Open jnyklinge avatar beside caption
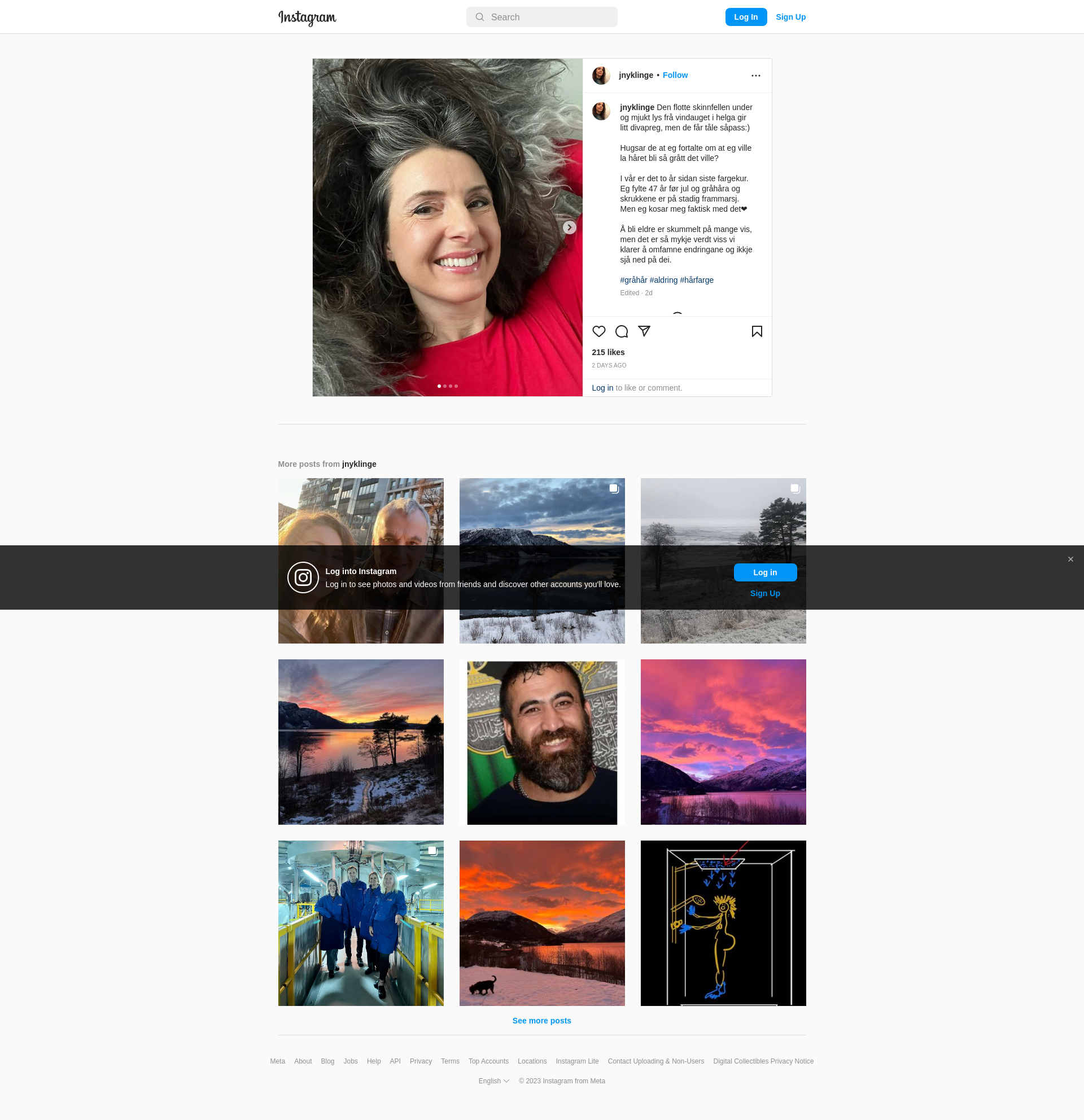The image size is (1084, 1120). coord(601,111)
